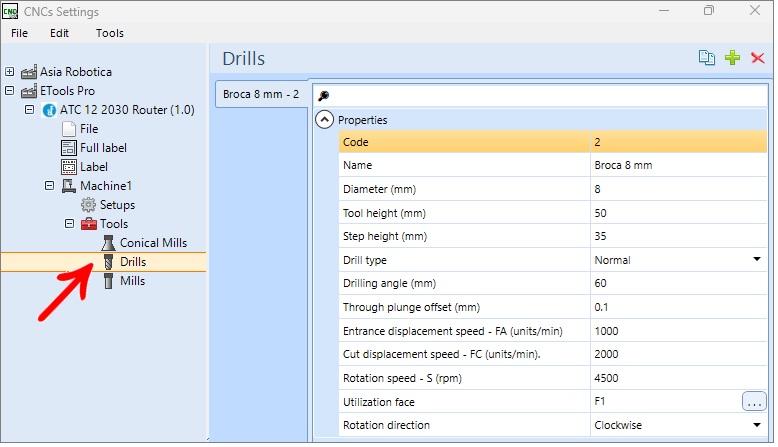Click the Diameter value 8
This screenshot has height=447, width=778.
click(678, 189)
